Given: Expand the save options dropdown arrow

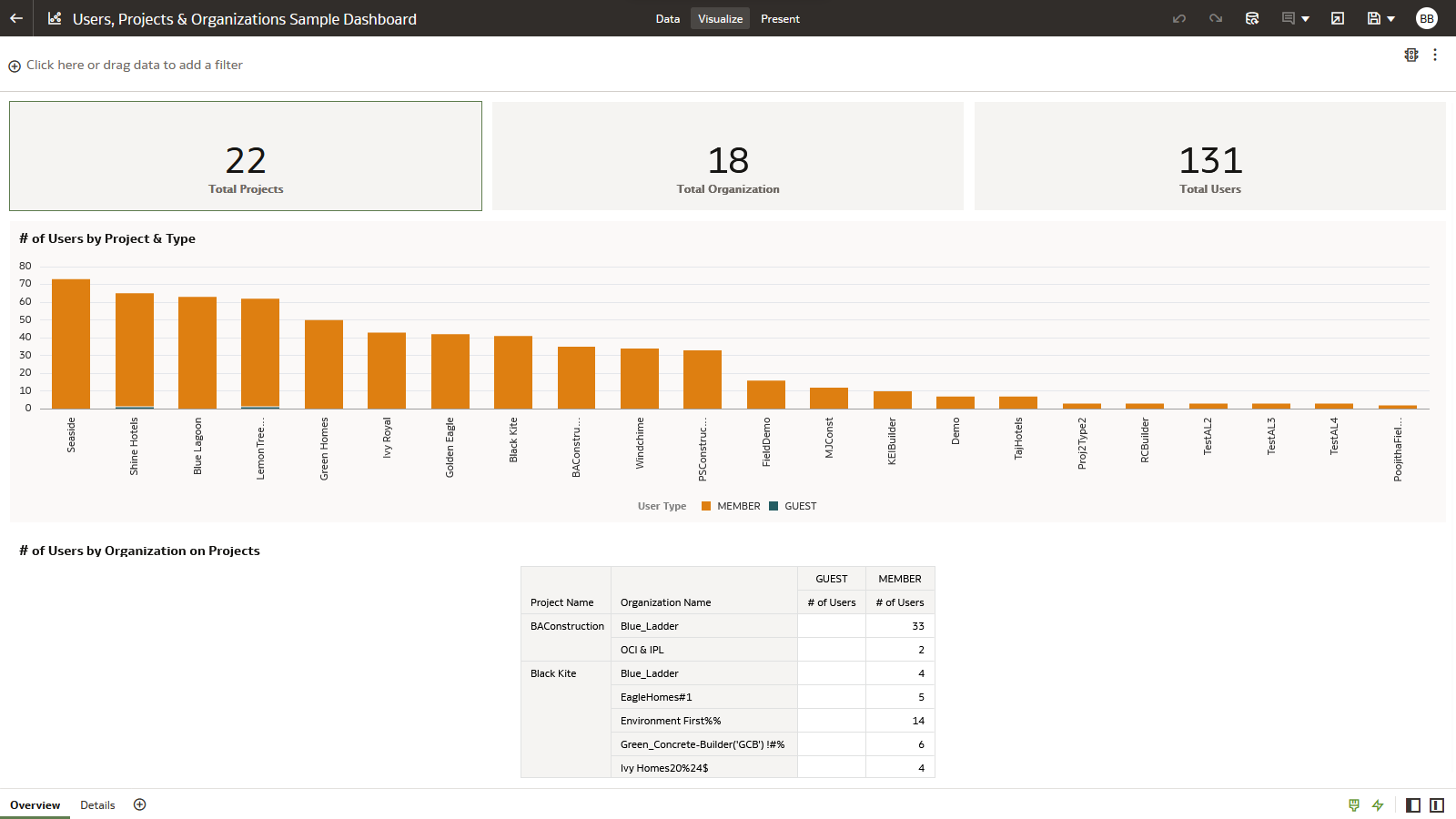Looking at the screenshot, I should point(1390,18).
